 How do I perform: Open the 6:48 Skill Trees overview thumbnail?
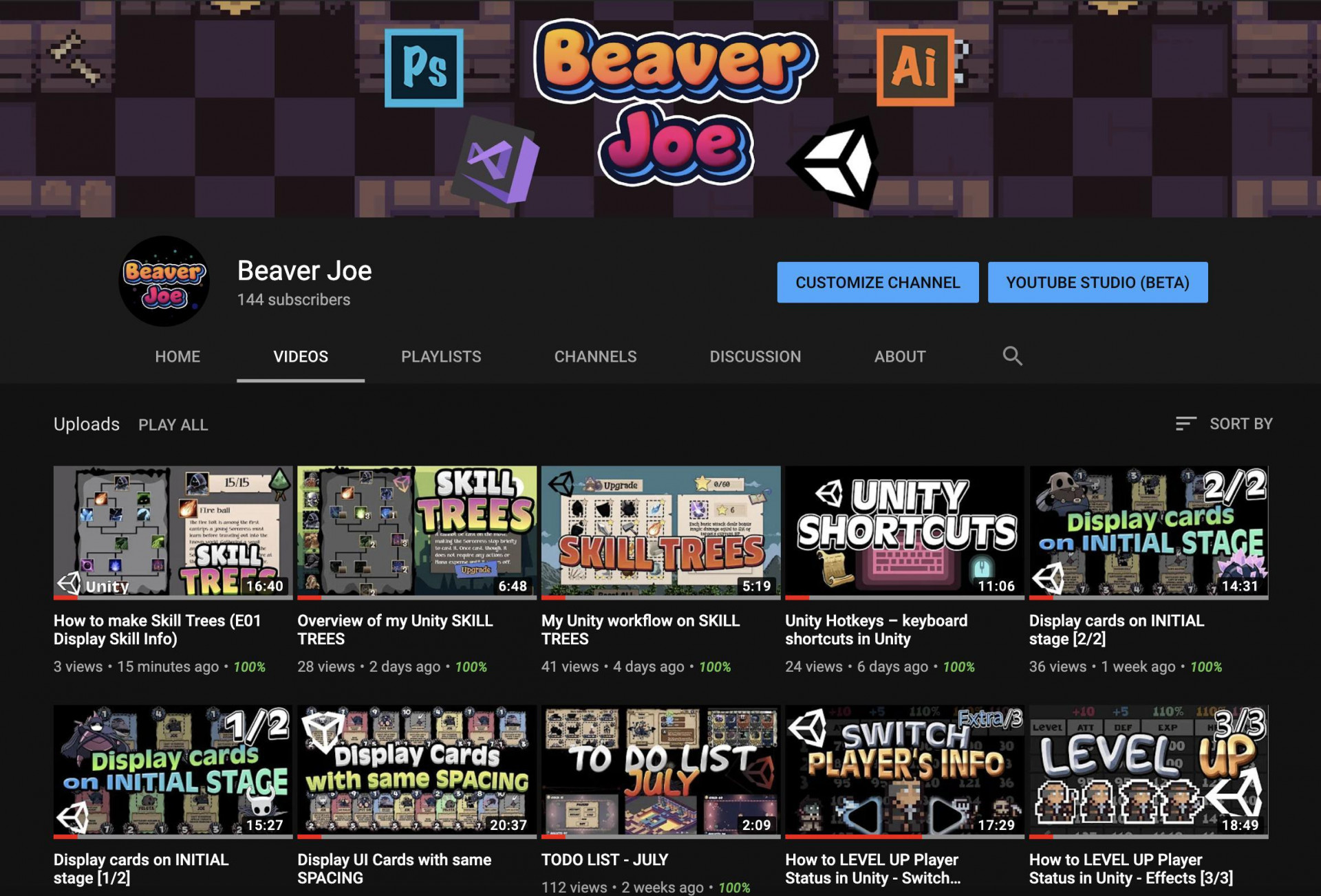coord(417,532)
